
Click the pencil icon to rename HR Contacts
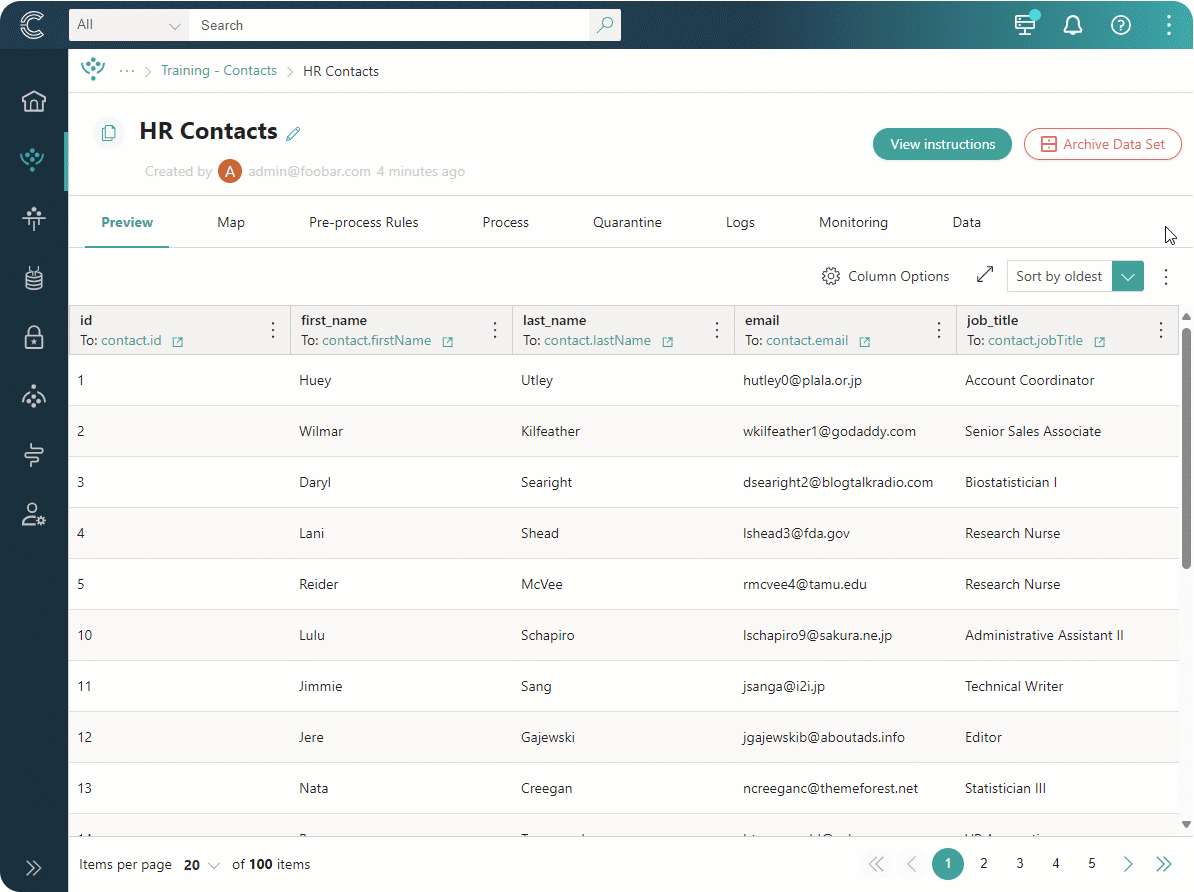click(293, 134)
